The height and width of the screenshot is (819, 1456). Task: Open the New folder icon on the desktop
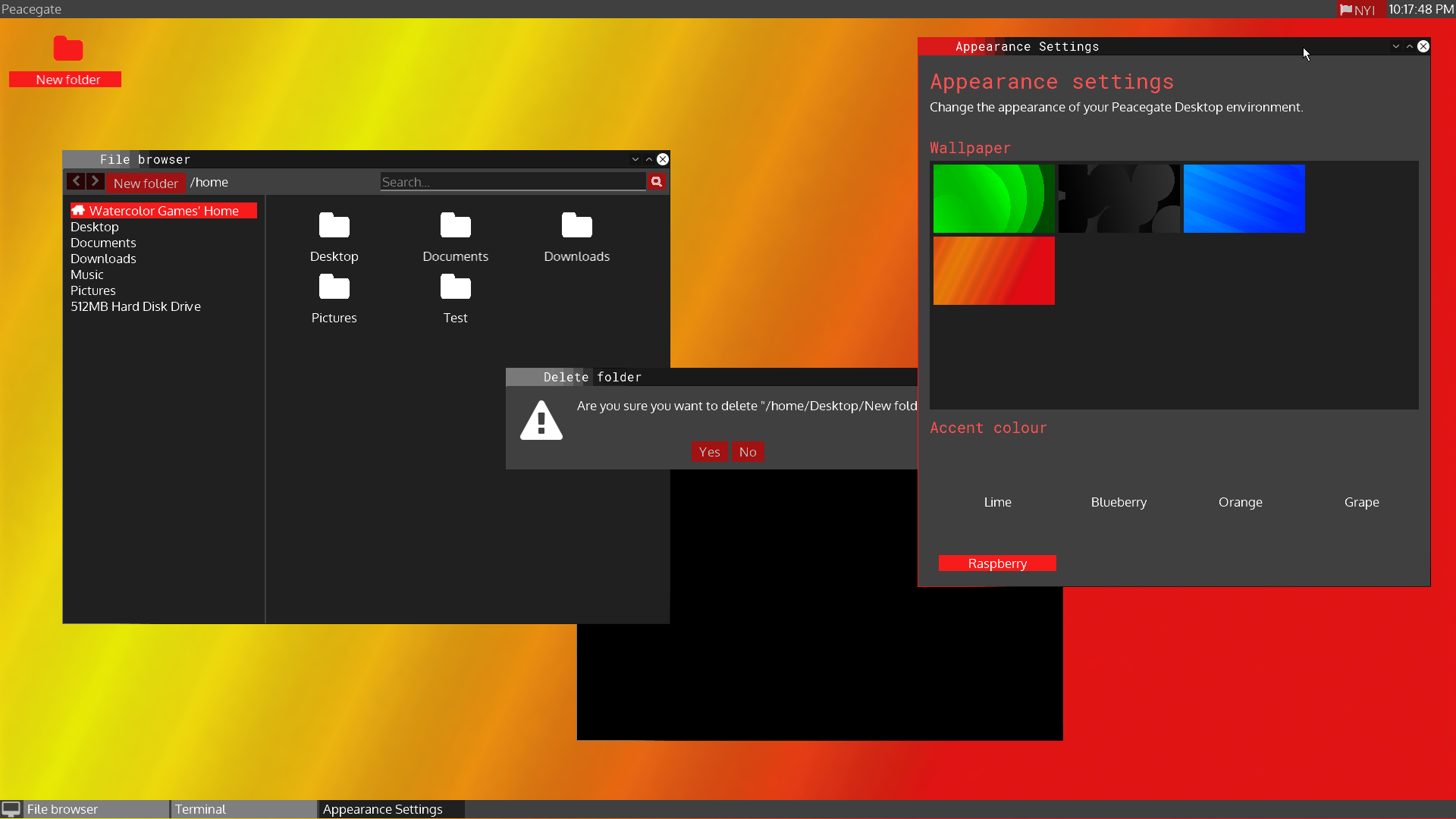point(67,49)
